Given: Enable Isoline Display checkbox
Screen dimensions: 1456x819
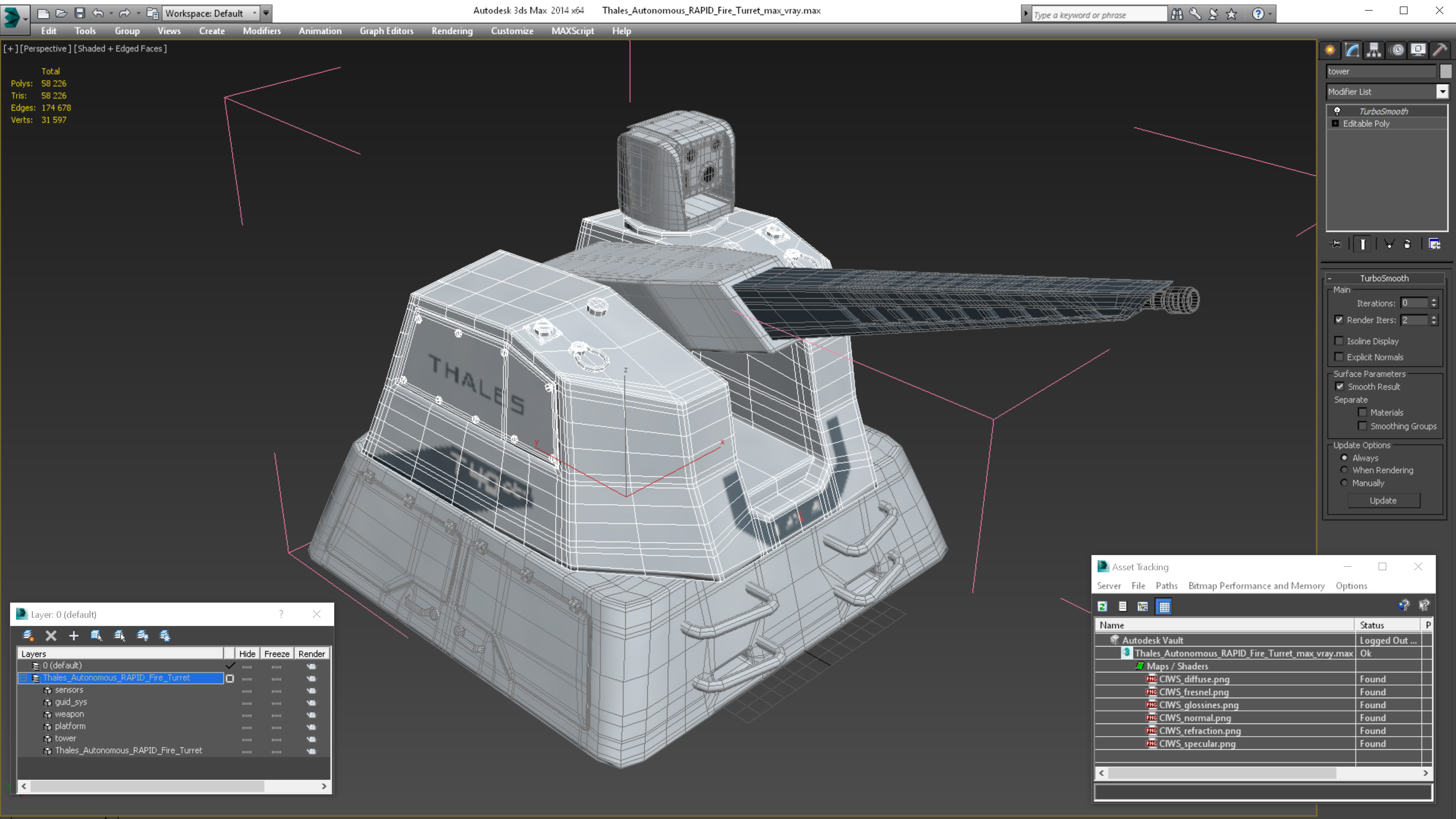Looking at the screenshot, I should pyautogui.click(x=1339, y=341).
